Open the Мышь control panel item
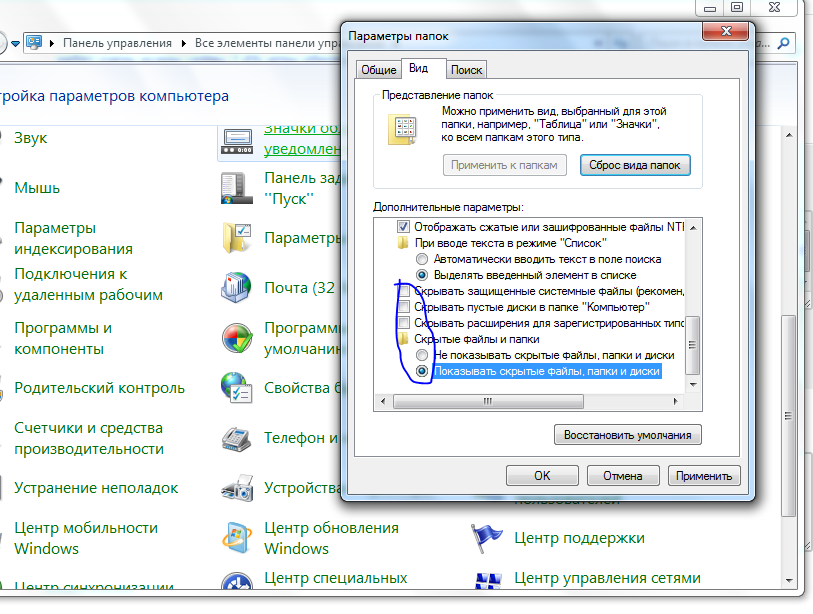The width and height of the screenshot is (813, 614). 37,188
